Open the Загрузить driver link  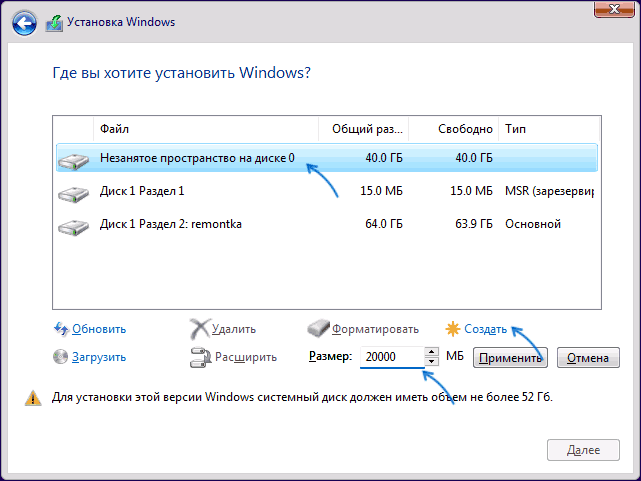[99, 357]
